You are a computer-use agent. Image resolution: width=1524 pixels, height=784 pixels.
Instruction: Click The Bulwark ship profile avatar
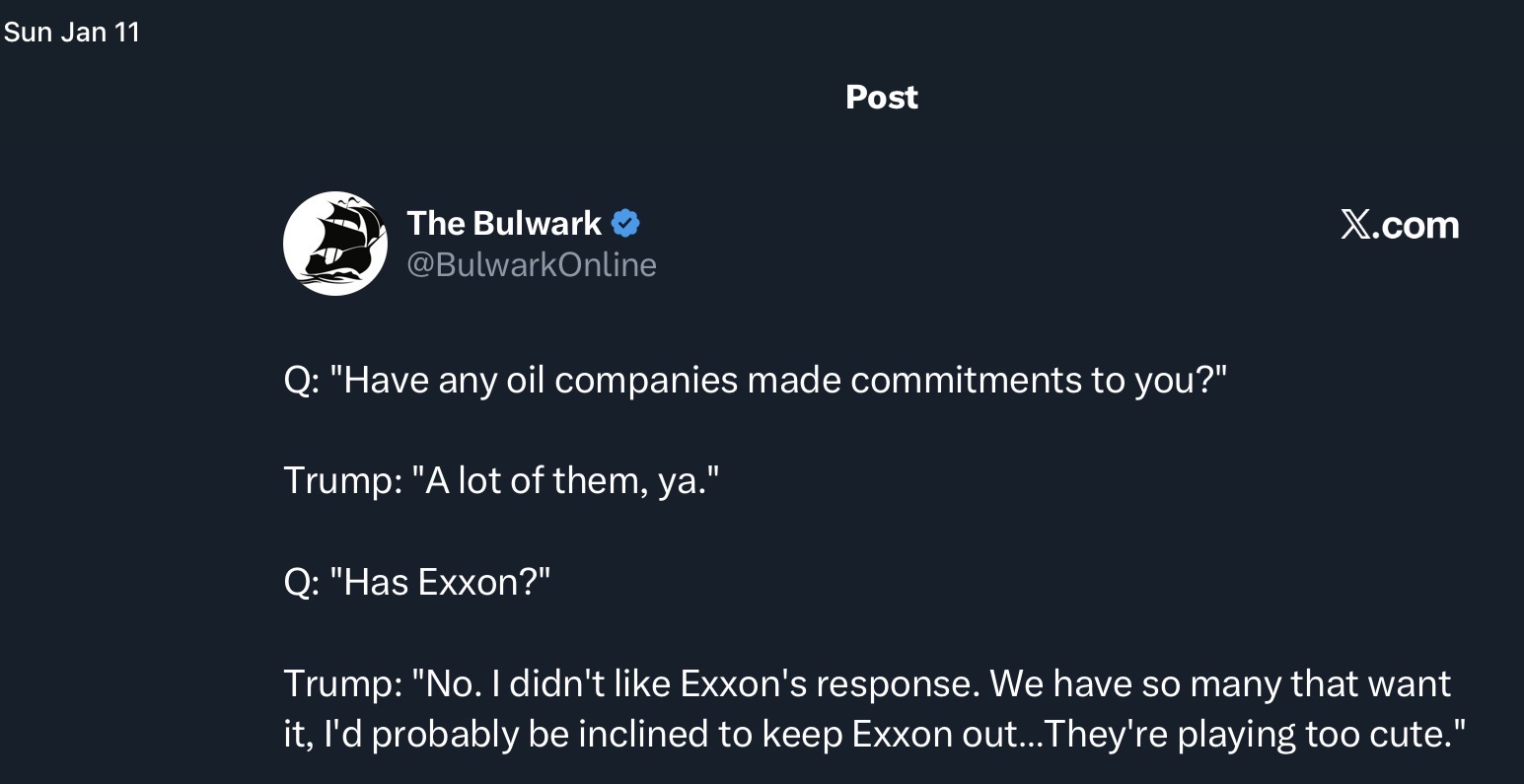click(335, 244)
